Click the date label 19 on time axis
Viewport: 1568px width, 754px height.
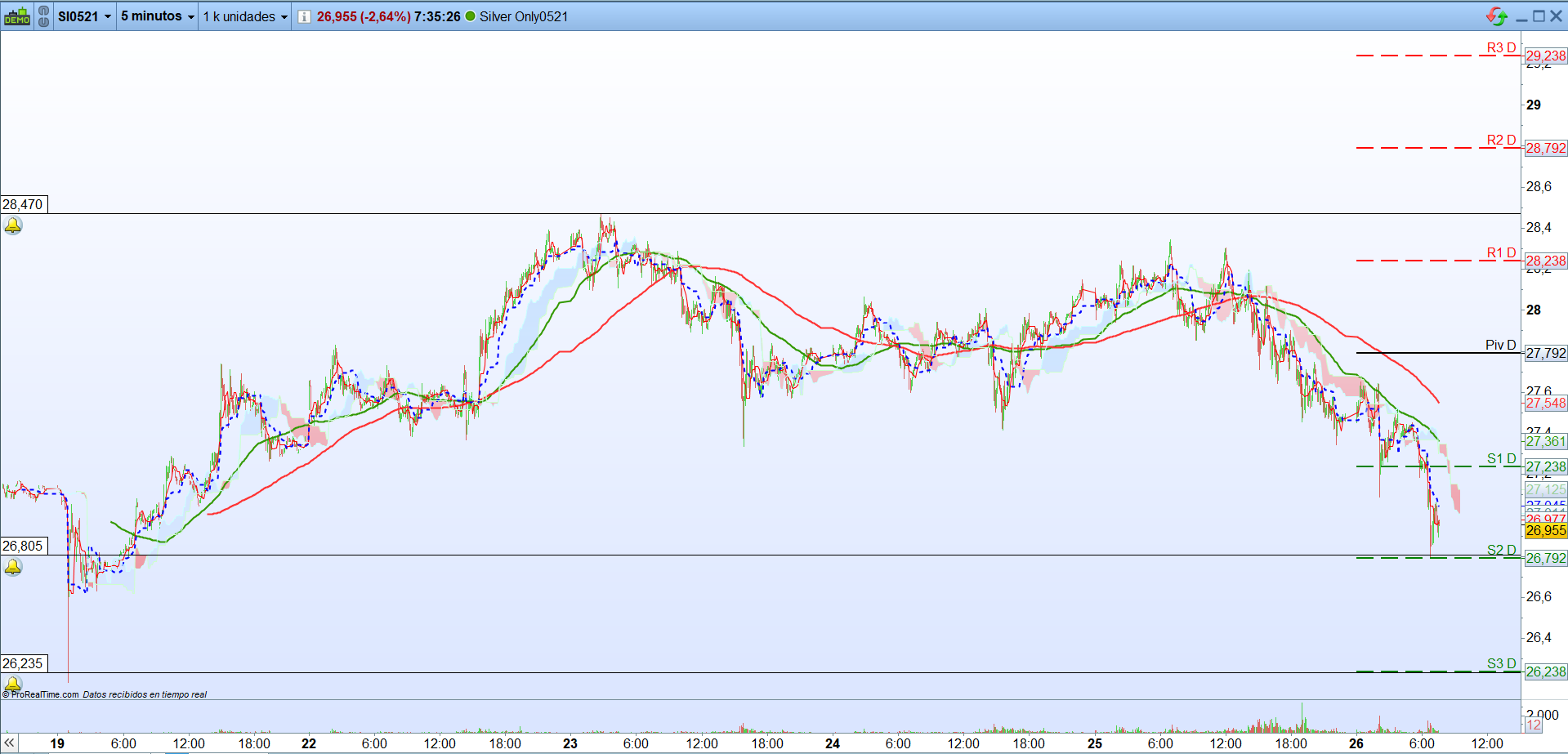pos(57,743)
